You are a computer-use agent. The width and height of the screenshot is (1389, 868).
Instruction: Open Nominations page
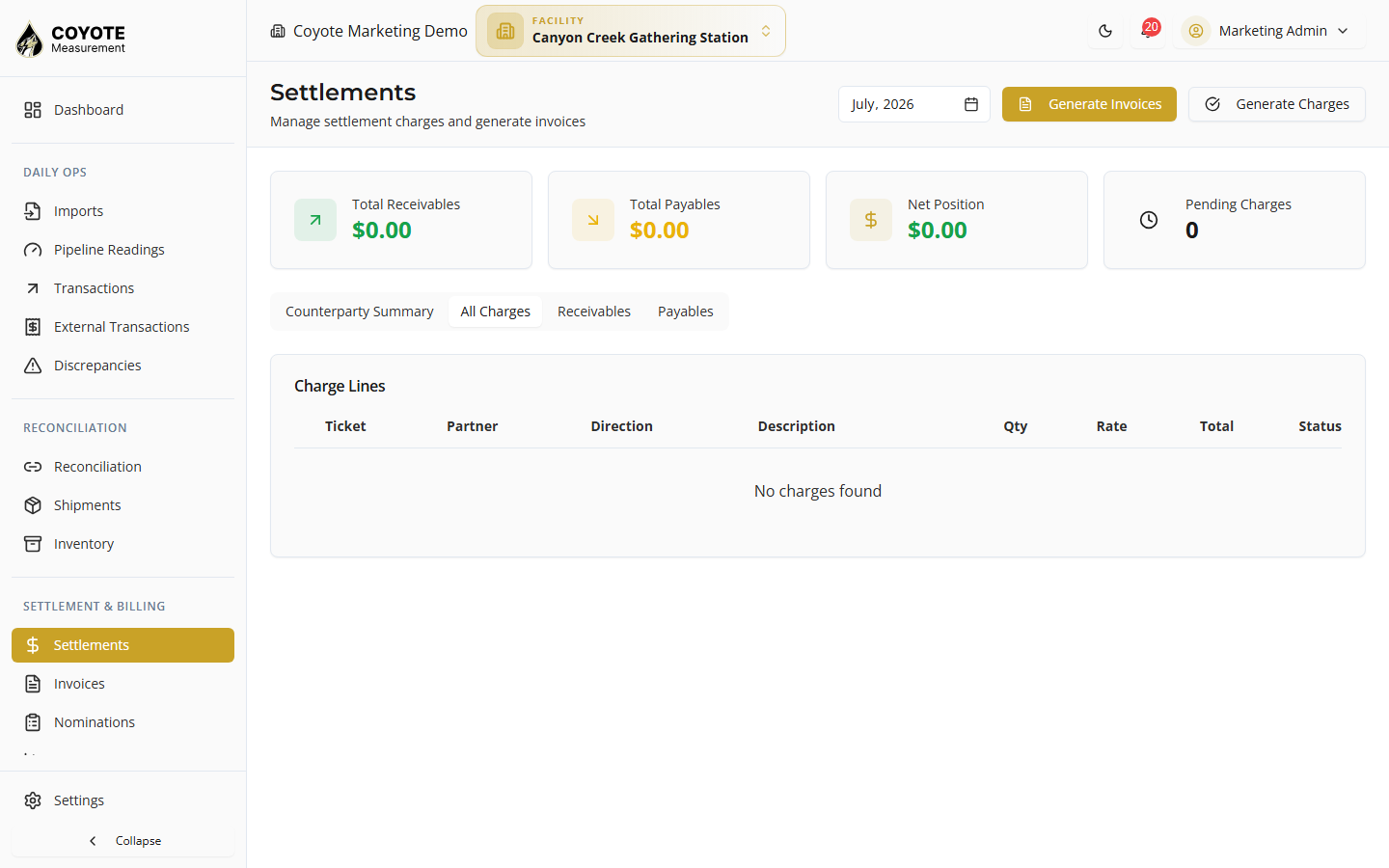[123, 722]
